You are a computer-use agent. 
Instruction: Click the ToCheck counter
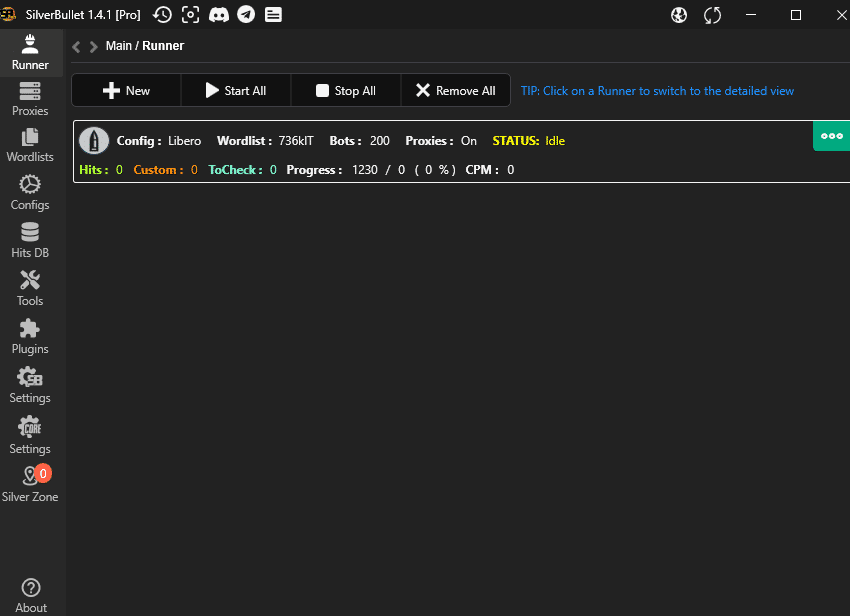(x=242, y=170)
